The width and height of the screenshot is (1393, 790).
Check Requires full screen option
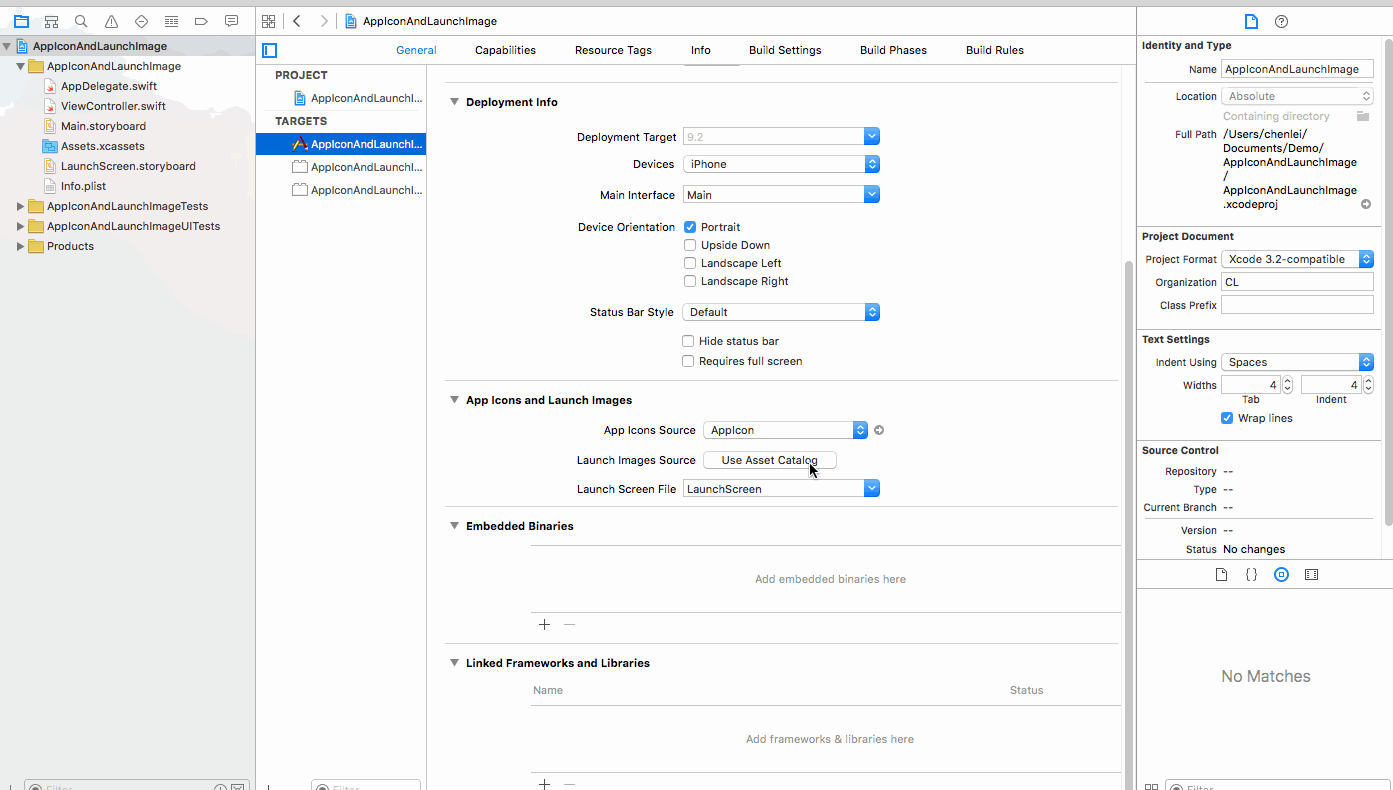(688, 361)
